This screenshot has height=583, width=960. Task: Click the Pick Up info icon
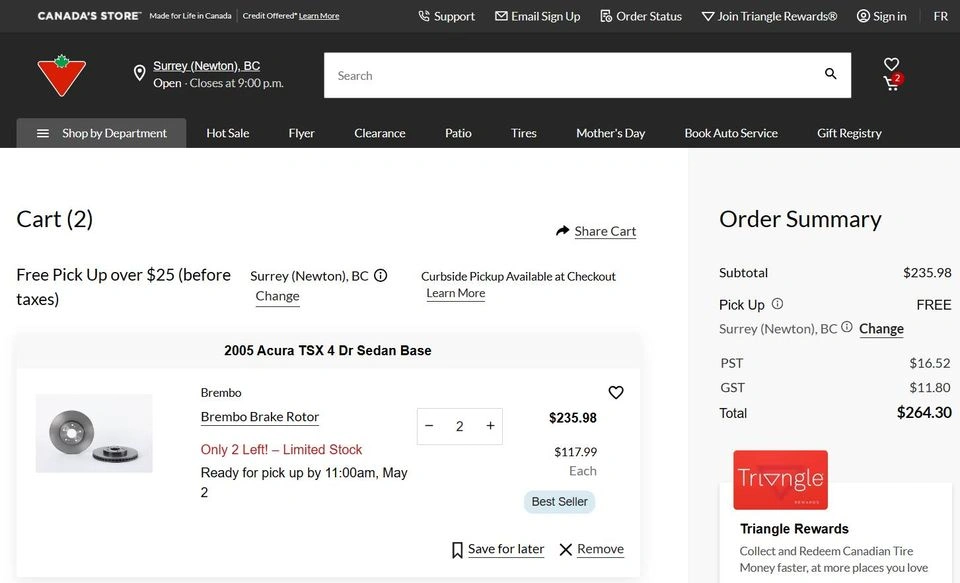coord(777,303)
